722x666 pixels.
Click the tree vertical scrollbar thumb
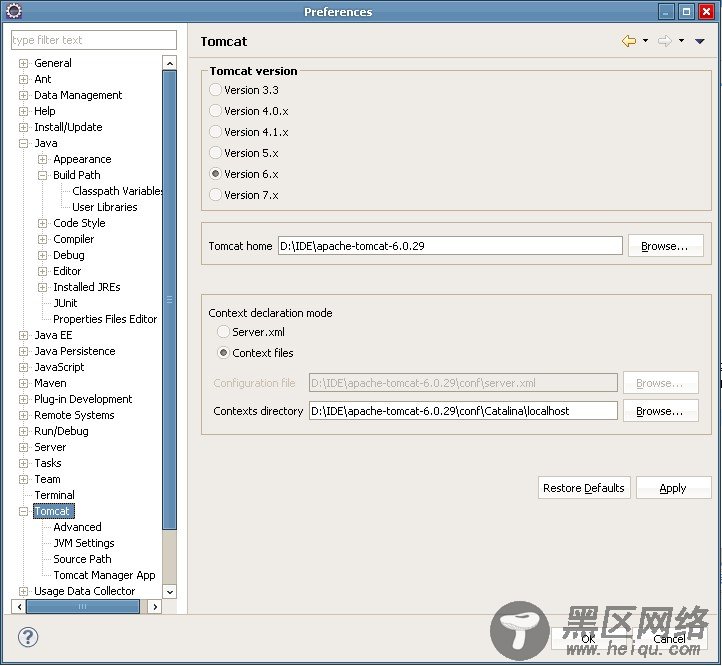169,300
